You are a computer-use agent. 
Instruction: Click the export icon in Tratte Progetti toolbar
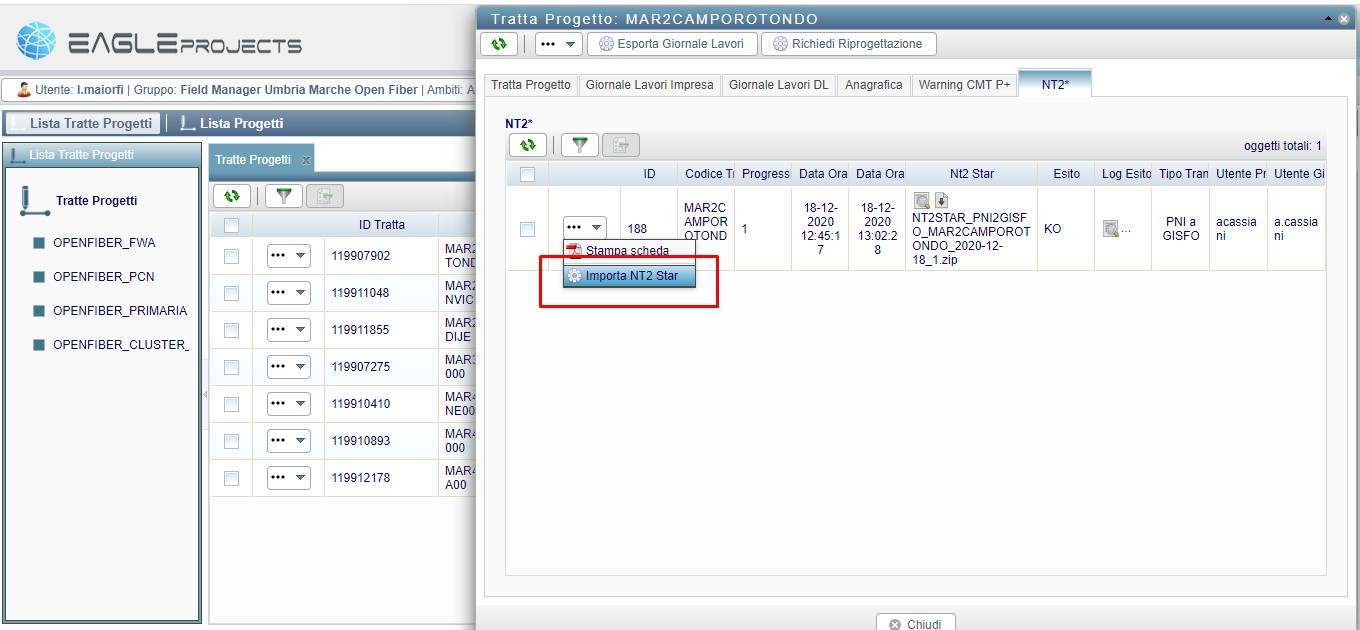(325, 196)
